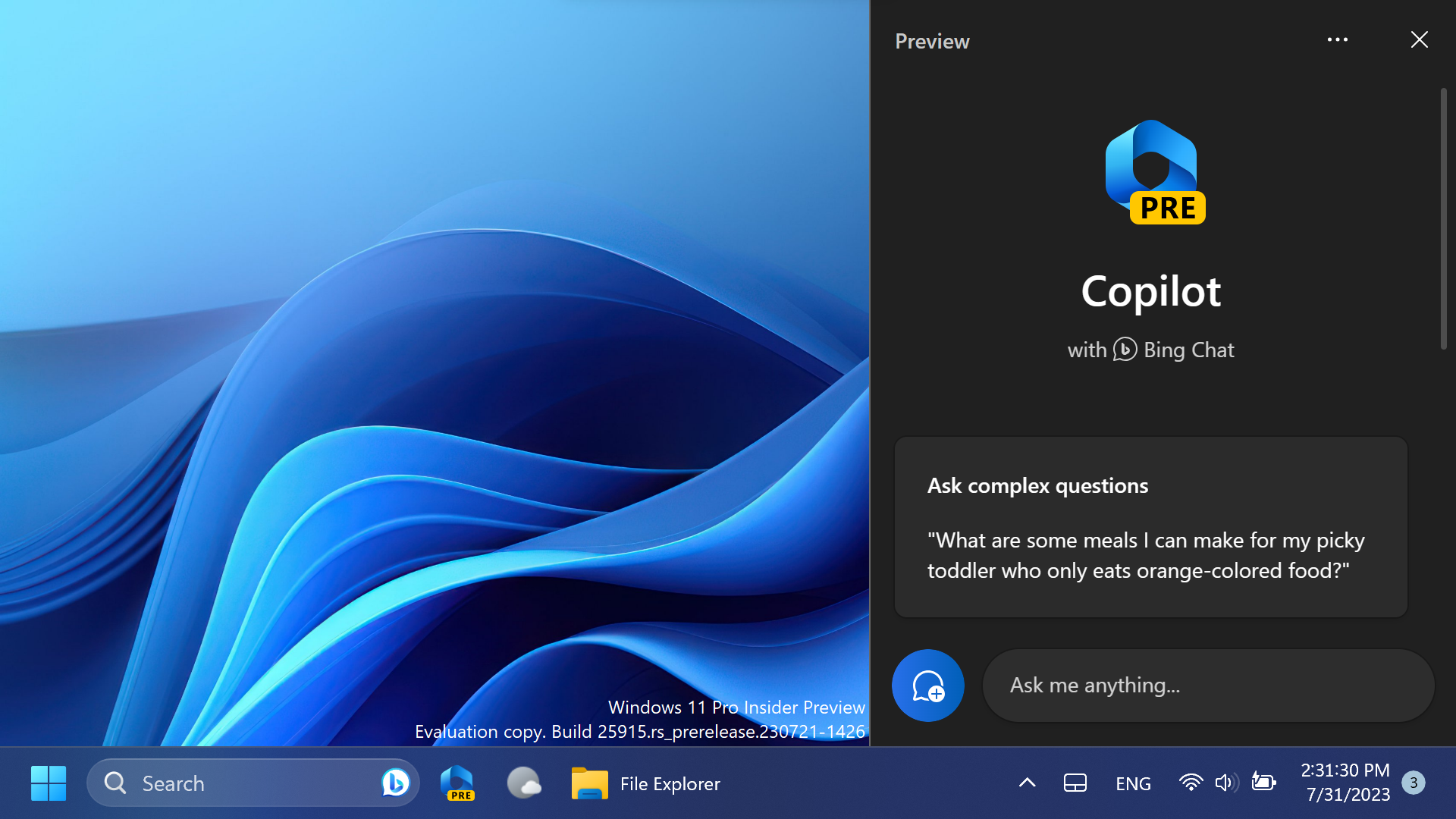The image size is (1456, 819).
Task: Check the battery status icon
Action: tap(1263, 782)
